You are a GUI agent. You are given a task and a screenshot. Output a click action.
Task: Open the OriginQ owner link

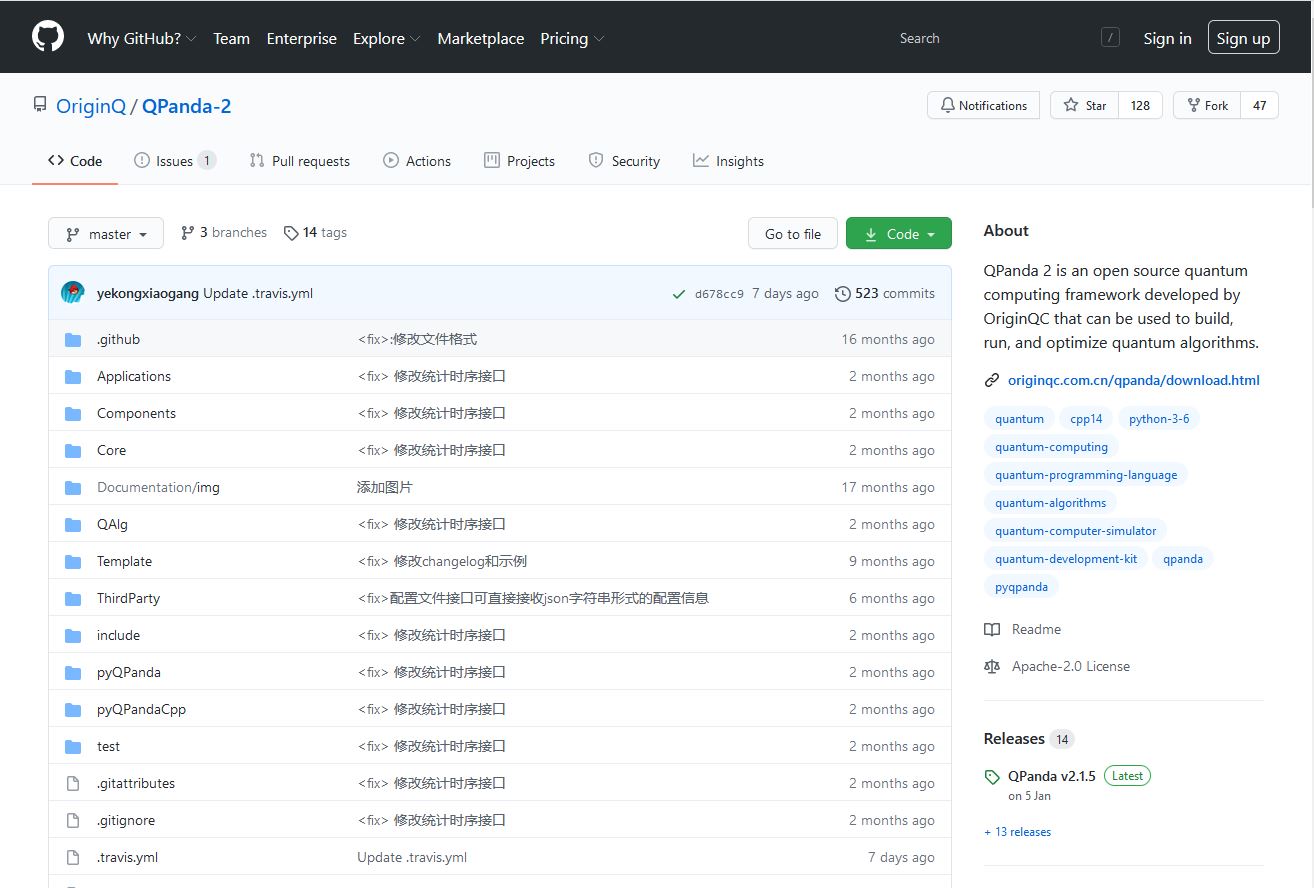tap(91, 106)
